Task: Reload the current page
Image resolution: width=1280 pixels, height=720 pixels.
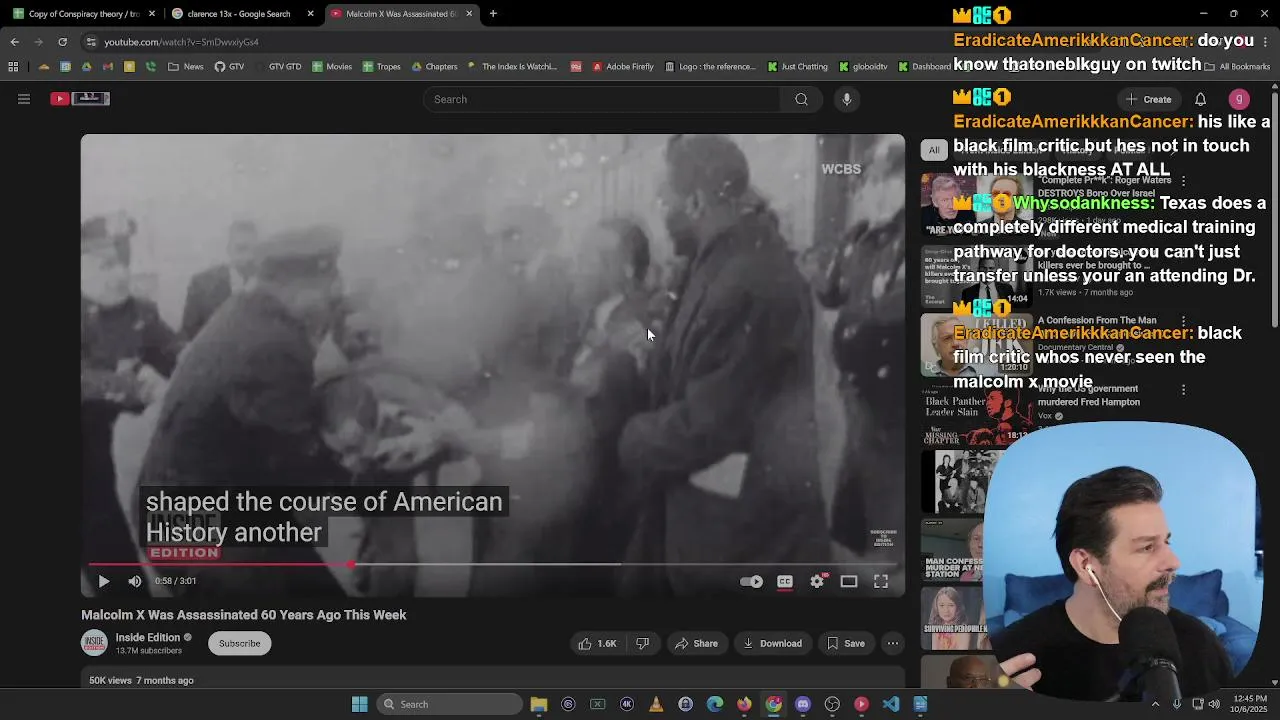Action: (x=63, y=42)
